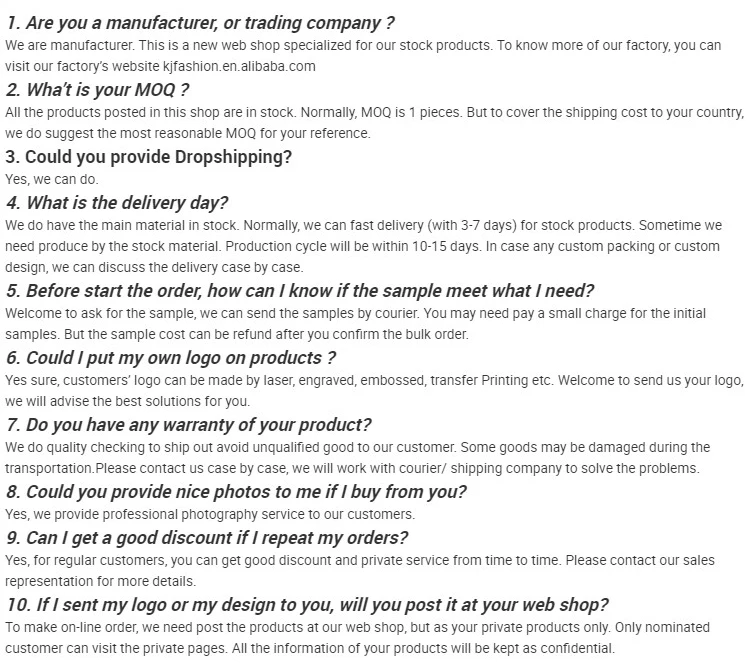750x663 pixels.
Task: Select the product warranty question heading
Action: coord(189,424)
